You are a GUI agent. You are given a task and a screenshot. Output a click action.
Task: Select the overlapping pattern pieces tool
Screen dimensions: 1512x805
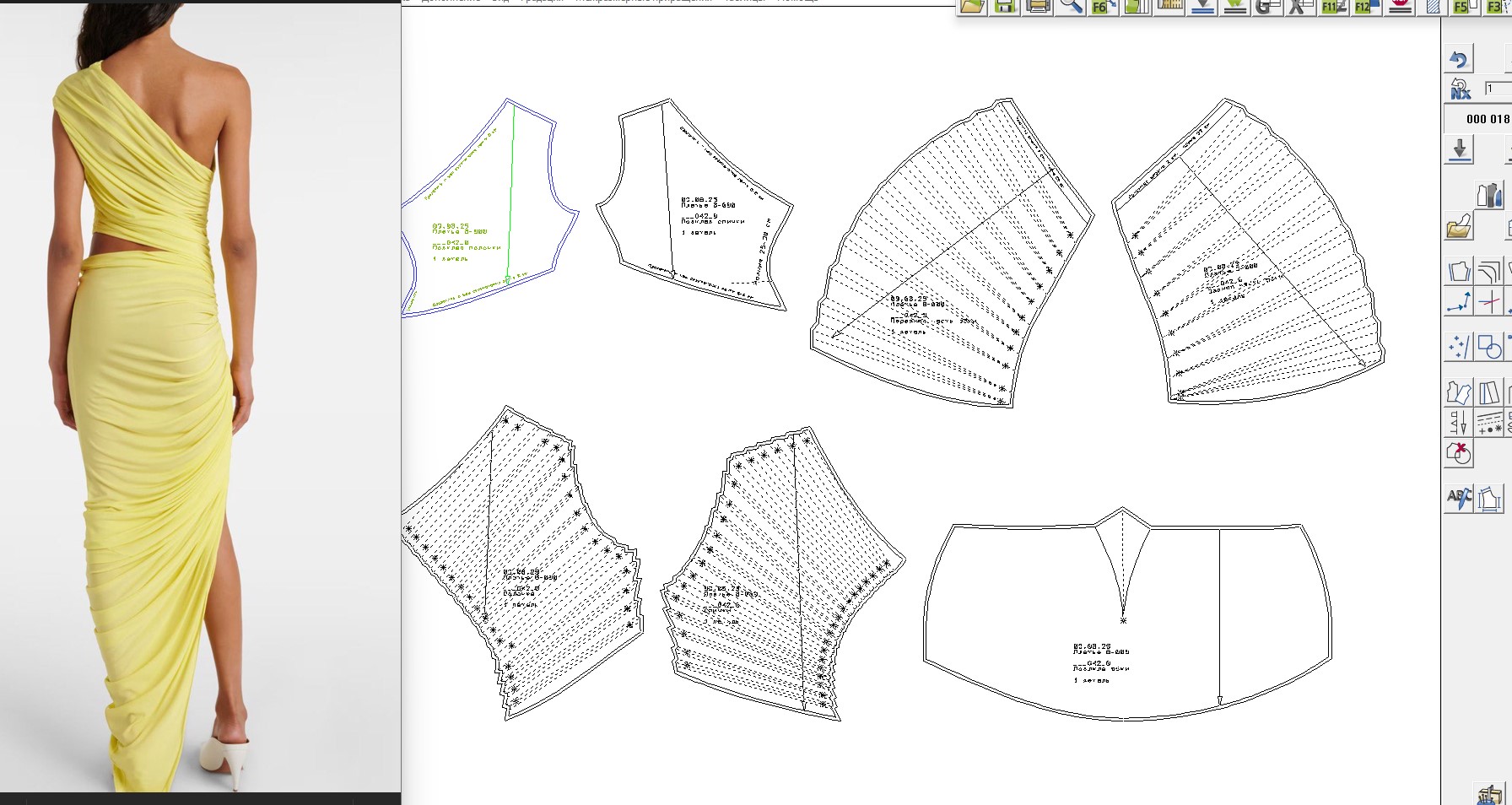(x=1459, y=392)
